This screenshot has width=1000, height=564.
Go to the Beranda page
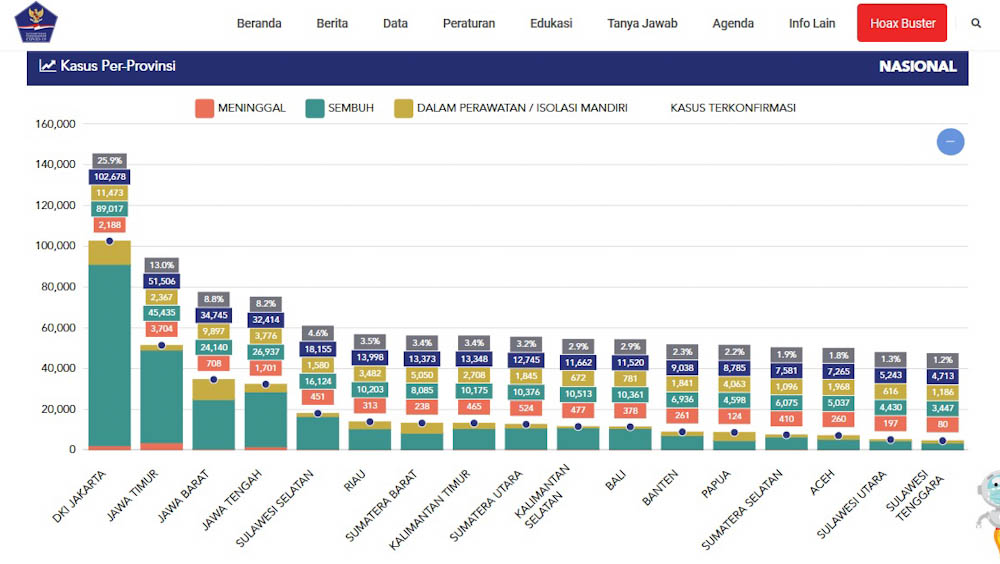tap(259, 23)
